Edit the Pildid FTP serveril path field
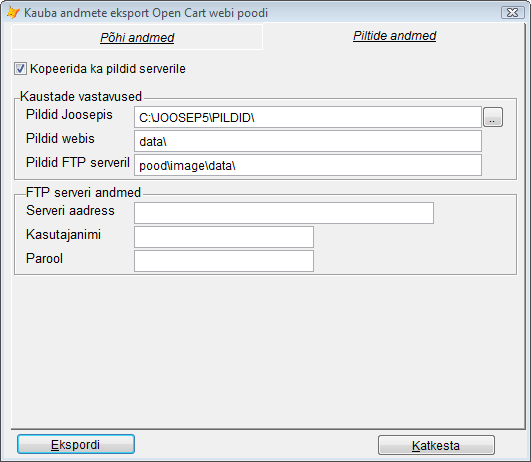531x462 pixels. click(308, 165)
